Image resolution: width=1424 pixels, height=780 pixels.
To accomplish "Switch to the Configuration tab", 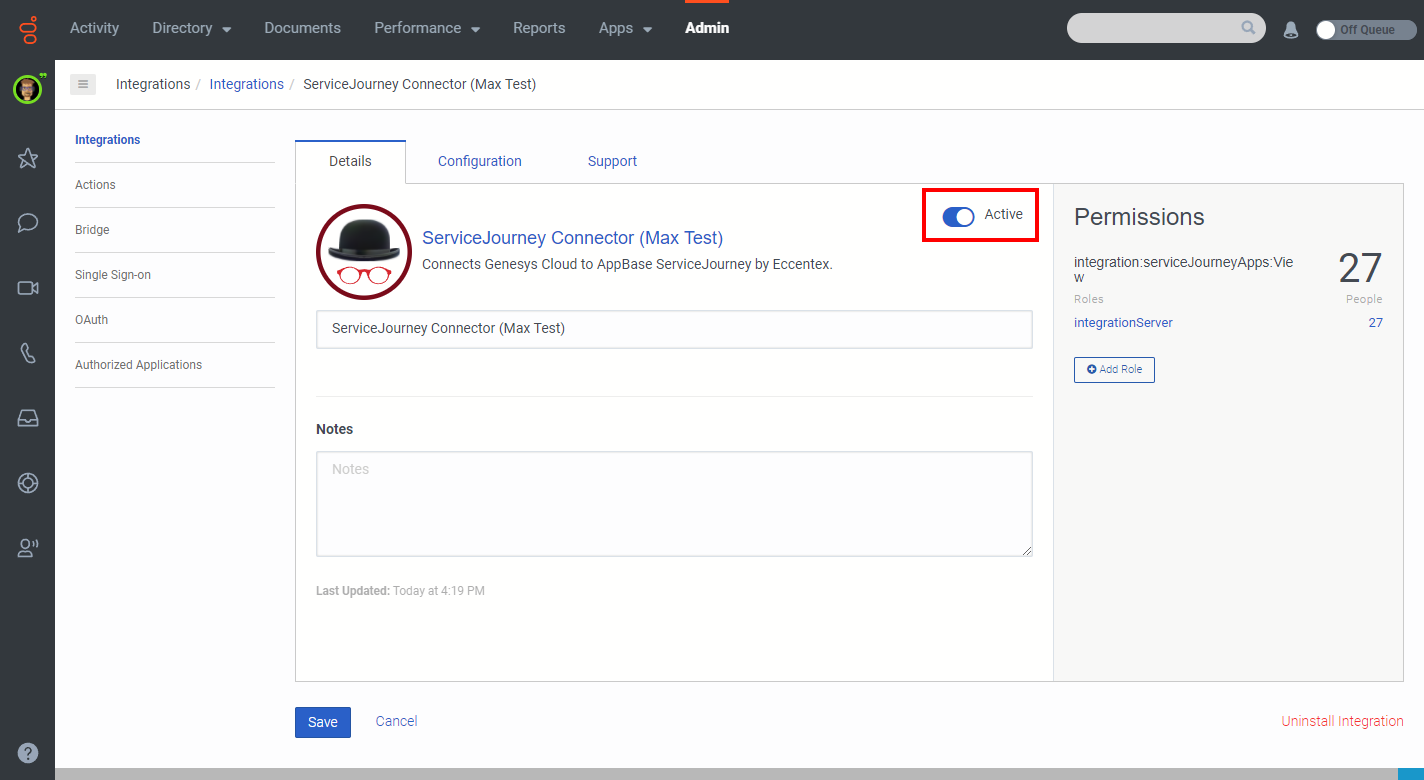I will (480, 161).
